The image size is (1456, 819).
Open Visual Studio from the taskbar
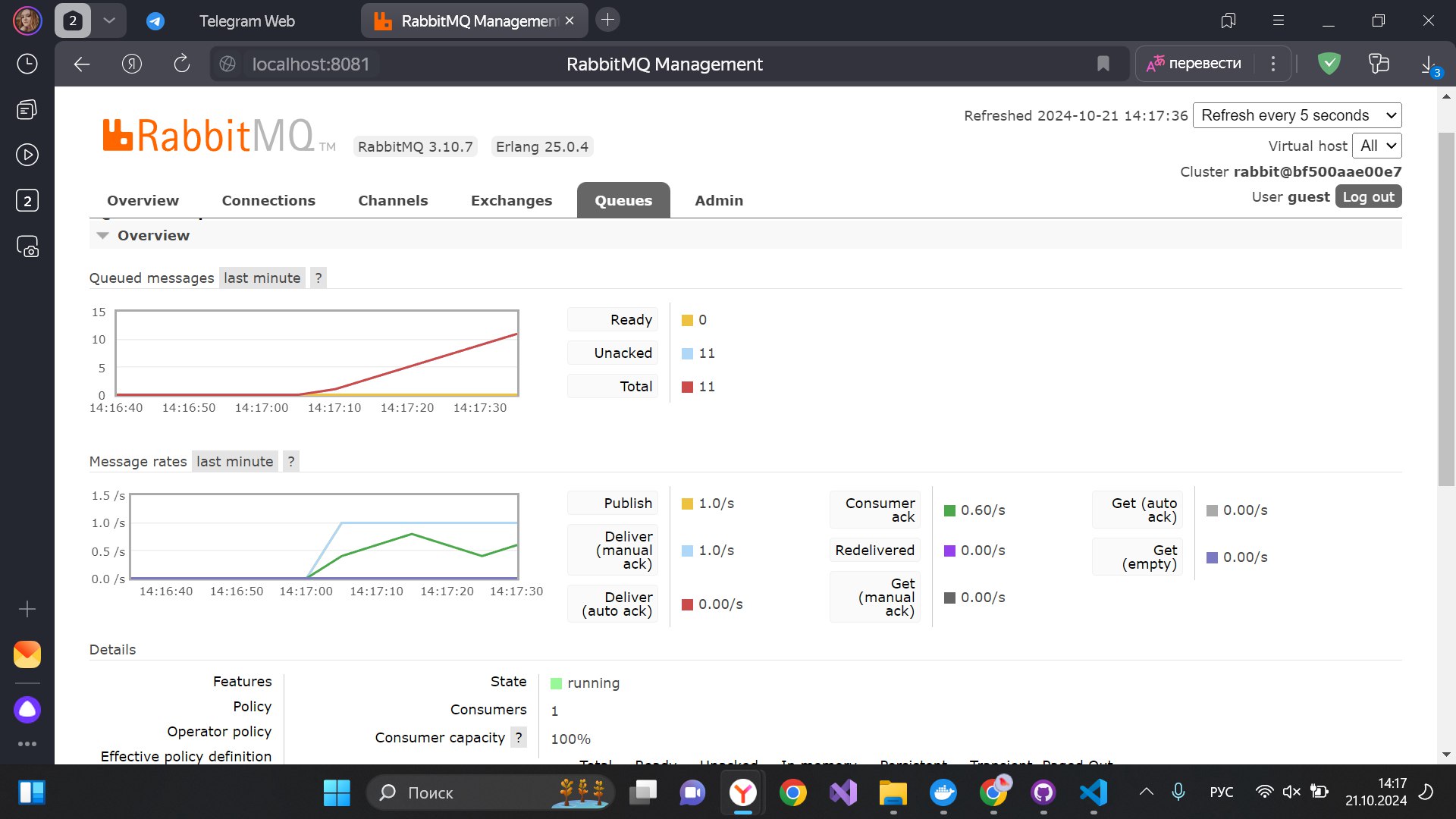click(x=843, y=793)
